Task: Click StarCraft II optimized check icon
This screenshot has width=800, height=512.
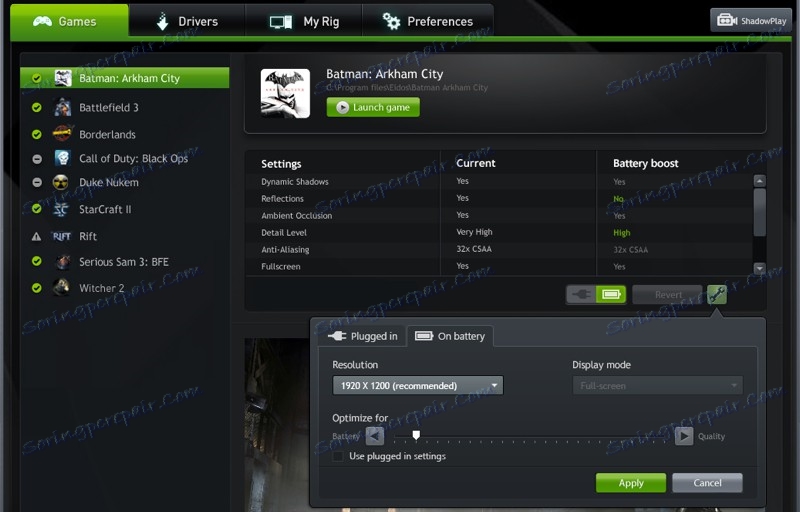Action: click(37, 209)
